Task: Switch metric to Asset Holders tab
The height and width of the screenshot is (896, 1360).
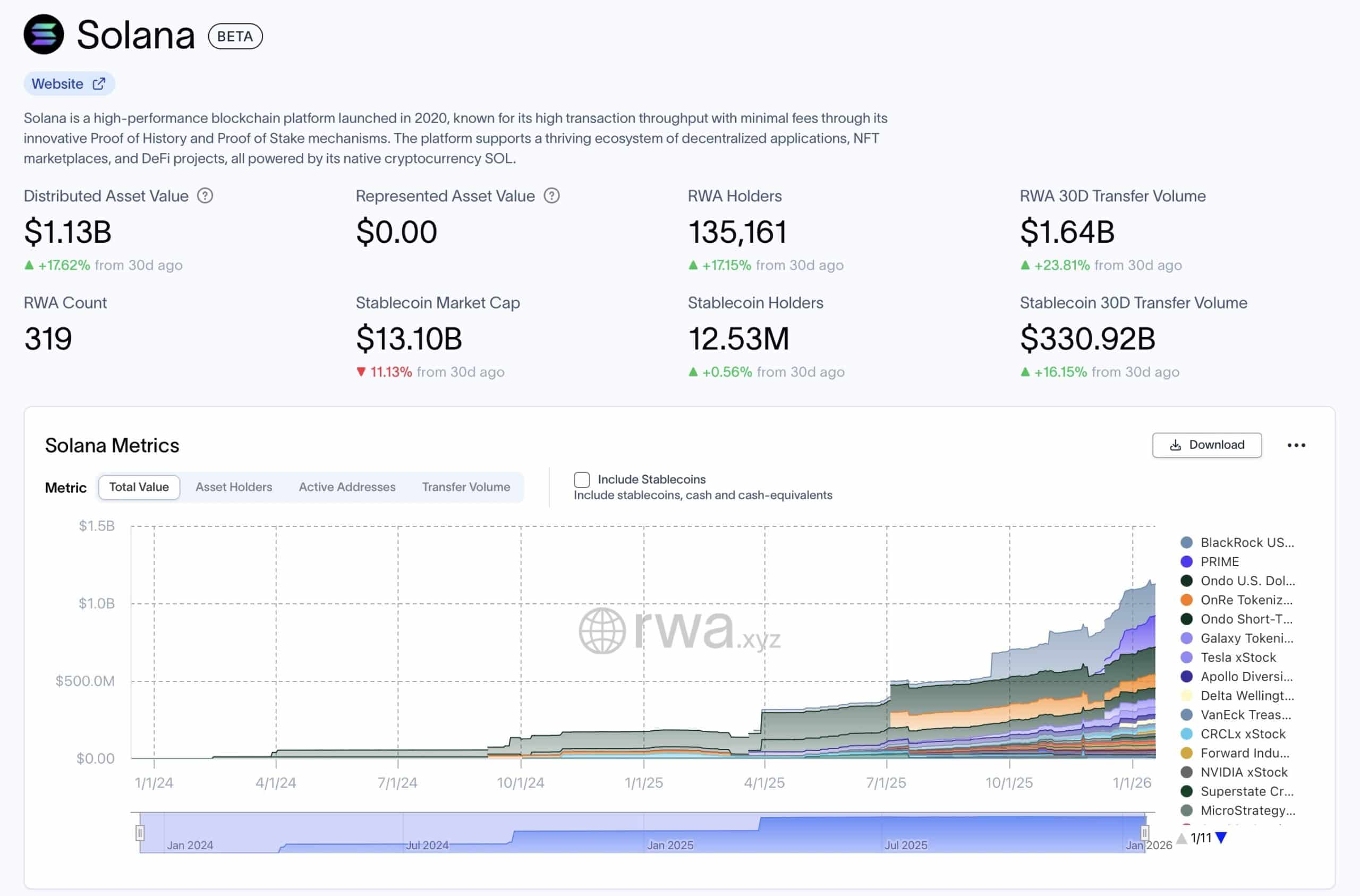Action: pos(234,487)
